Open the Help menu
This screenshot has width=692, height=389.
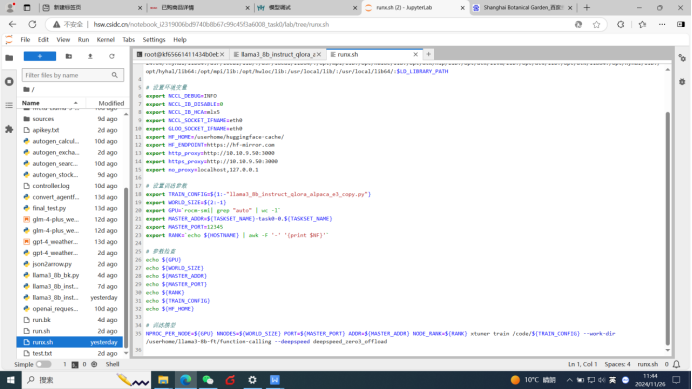[180, 39]
